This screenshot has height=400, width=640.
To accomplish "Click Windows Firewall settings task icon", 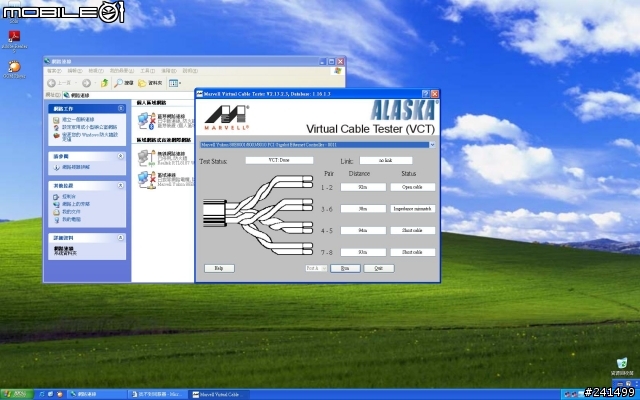I will tap(56, 135).
